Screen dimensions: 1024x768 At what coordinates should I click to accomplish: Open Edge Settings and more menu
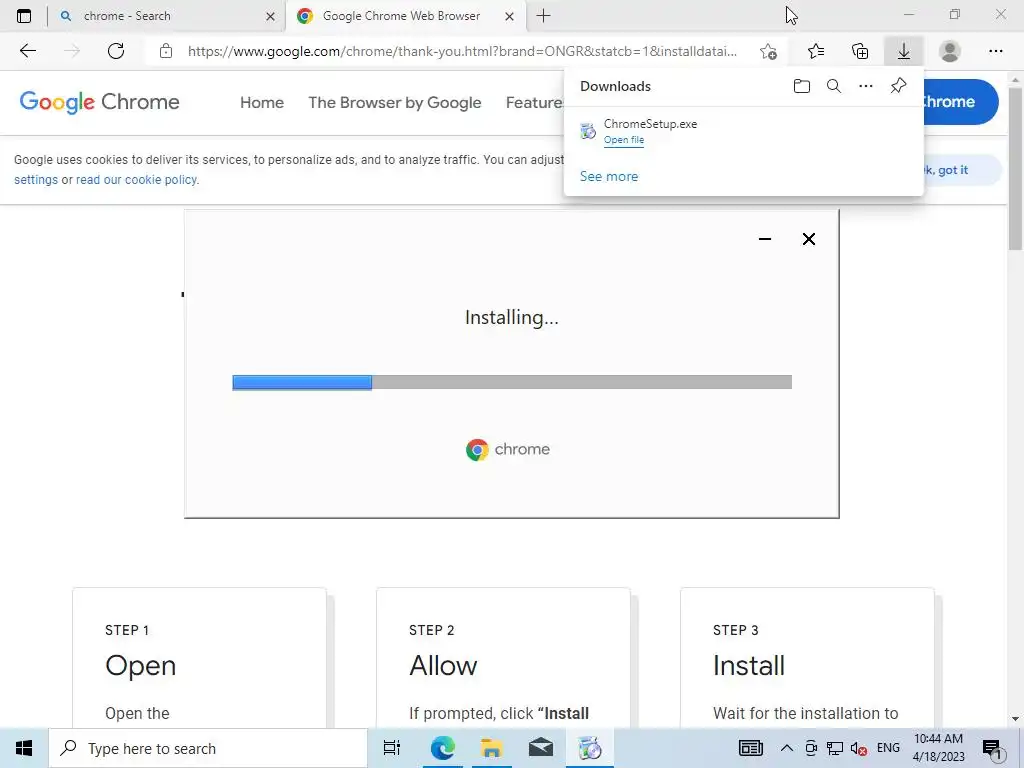click(995, 51)
